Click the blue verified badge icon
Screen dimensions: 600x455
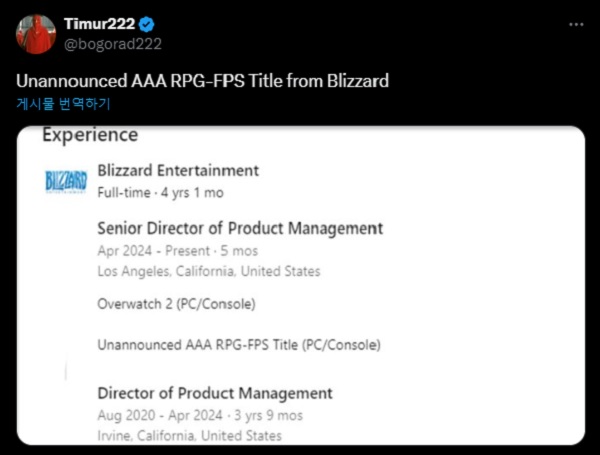click(x=147, y=24)
